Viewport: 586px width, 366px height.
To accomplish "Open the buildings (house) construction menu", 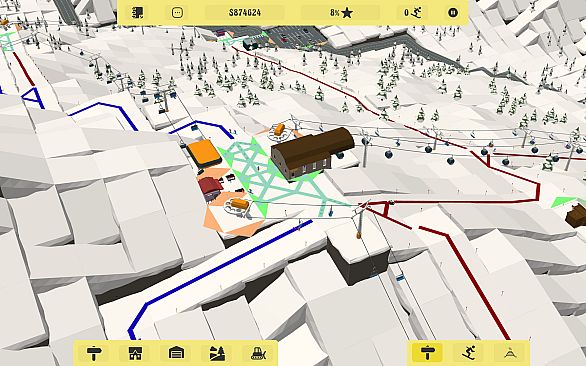I will (x=135, y=353).
